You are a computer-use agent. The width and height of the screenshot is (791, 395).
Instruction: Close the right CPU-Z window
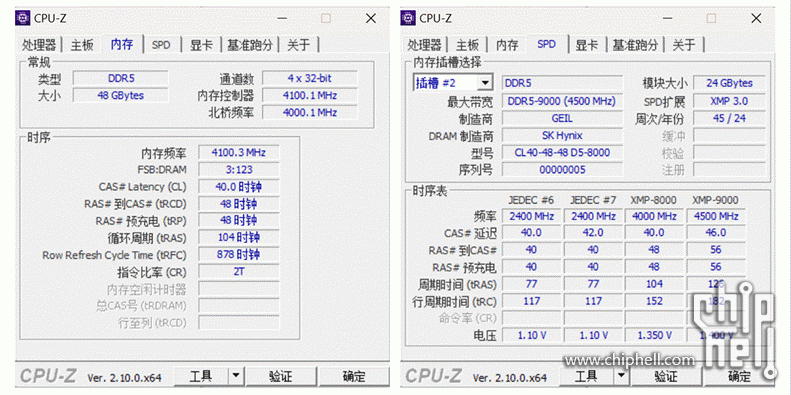tap(756, 19)
